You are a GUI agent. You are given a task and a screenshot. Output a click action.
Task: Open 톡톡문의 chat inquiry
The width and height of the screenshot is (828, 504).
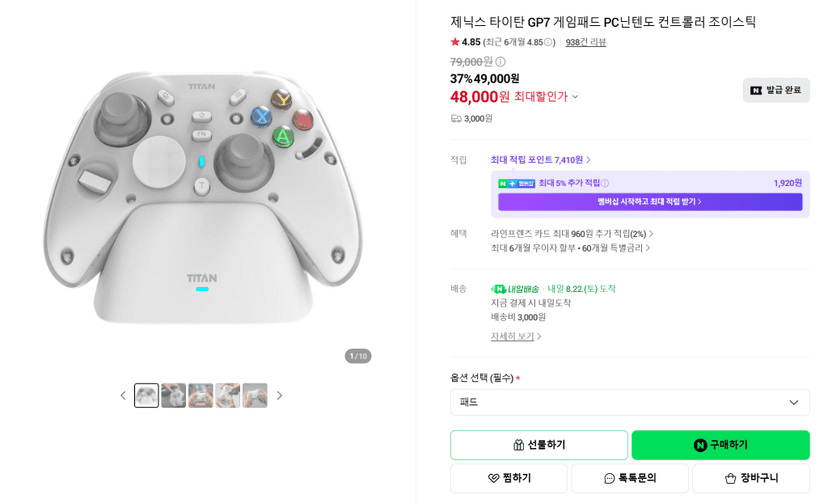[630, 478]
